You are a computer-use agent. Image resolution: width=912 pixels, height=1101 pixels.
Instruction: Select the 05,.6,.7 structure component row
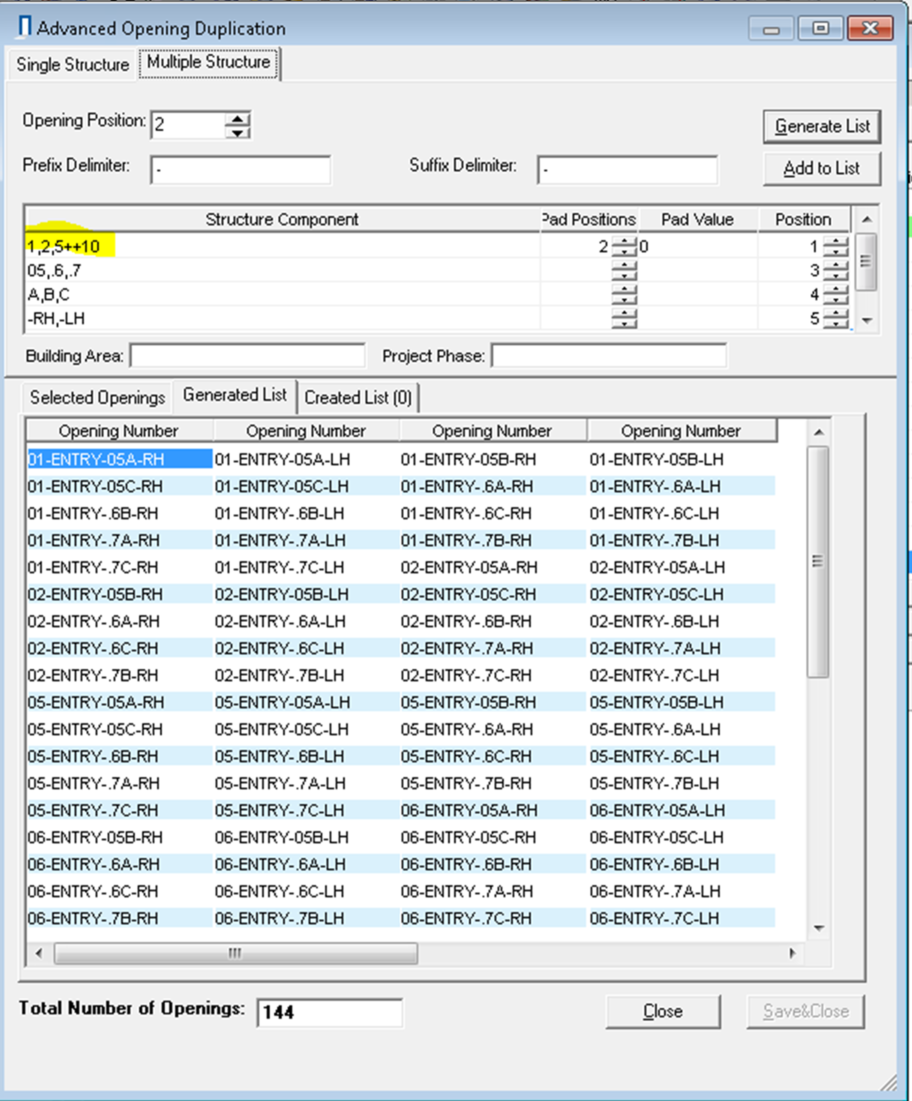(282, 270)
